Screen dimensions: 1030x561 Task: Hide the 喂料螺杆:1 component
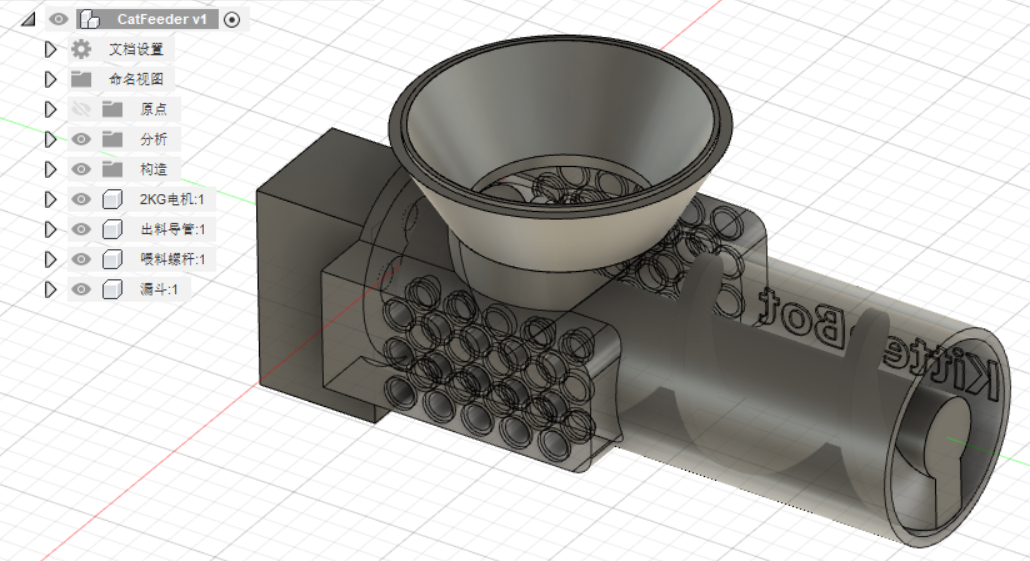click(81, 259)
